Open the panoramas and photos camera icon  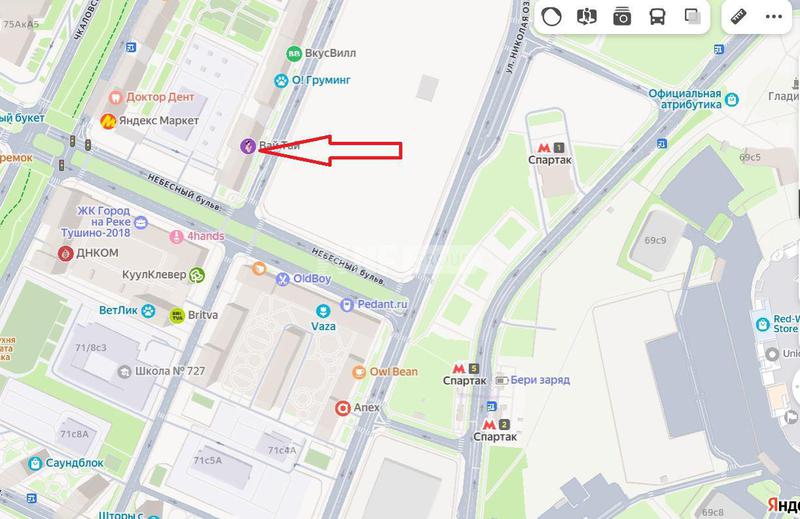[622, 17]
